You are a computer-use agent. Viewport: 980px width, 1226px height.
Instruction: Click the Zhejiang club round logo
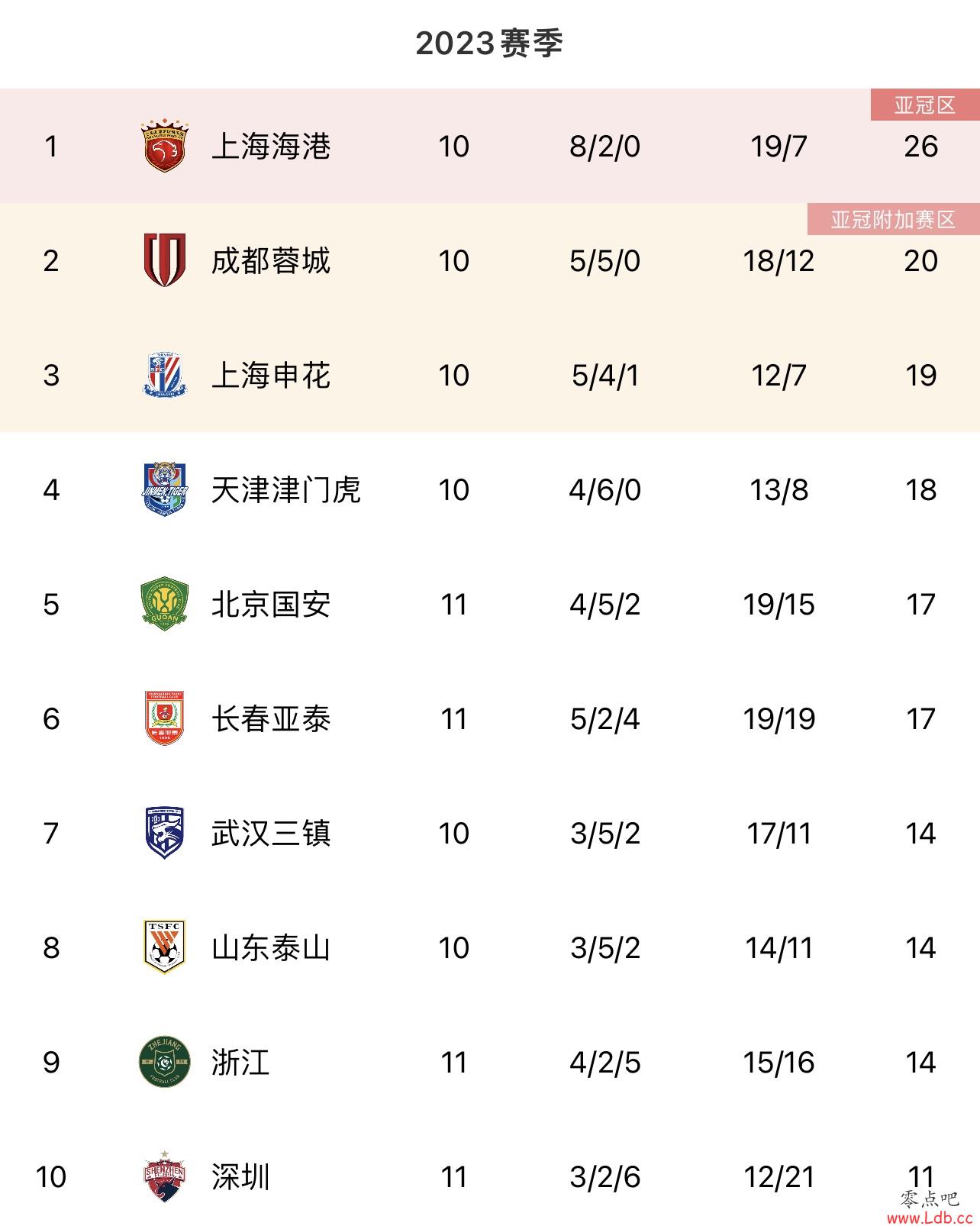pyautogui.click(x=164, y=1062)
